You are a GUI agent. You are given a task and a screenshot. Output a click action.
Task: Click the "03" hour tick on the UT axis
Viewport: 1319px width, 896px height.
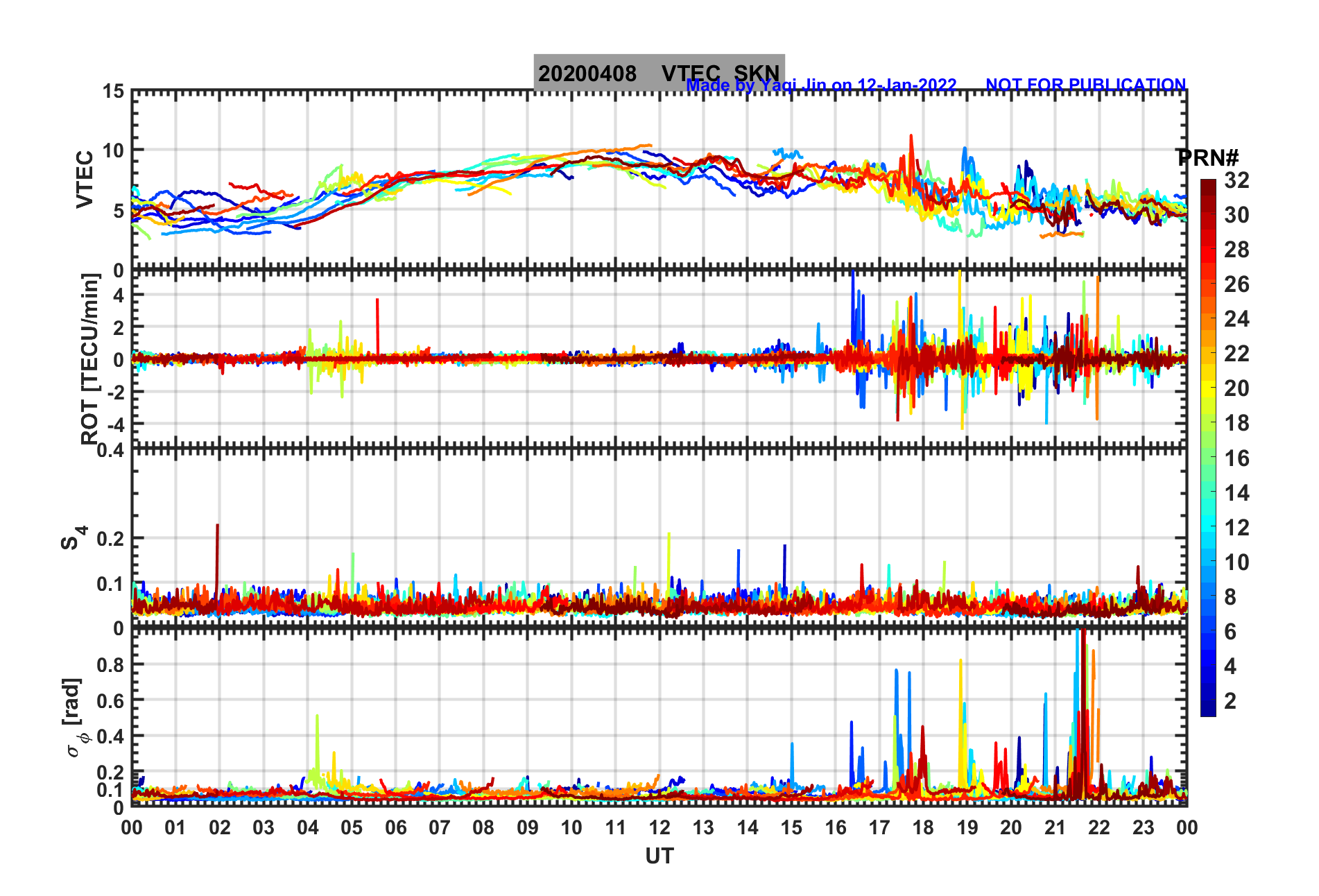pyautogui.click(x=264, y=827)
